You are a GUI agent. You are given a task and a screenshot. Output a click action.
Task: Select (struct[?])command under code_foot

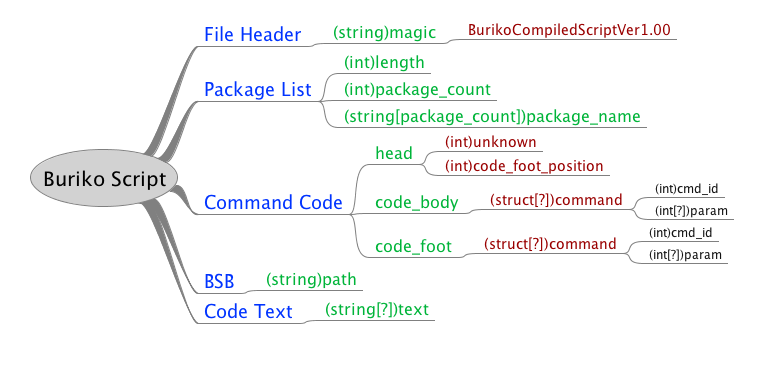coord(549,244)
